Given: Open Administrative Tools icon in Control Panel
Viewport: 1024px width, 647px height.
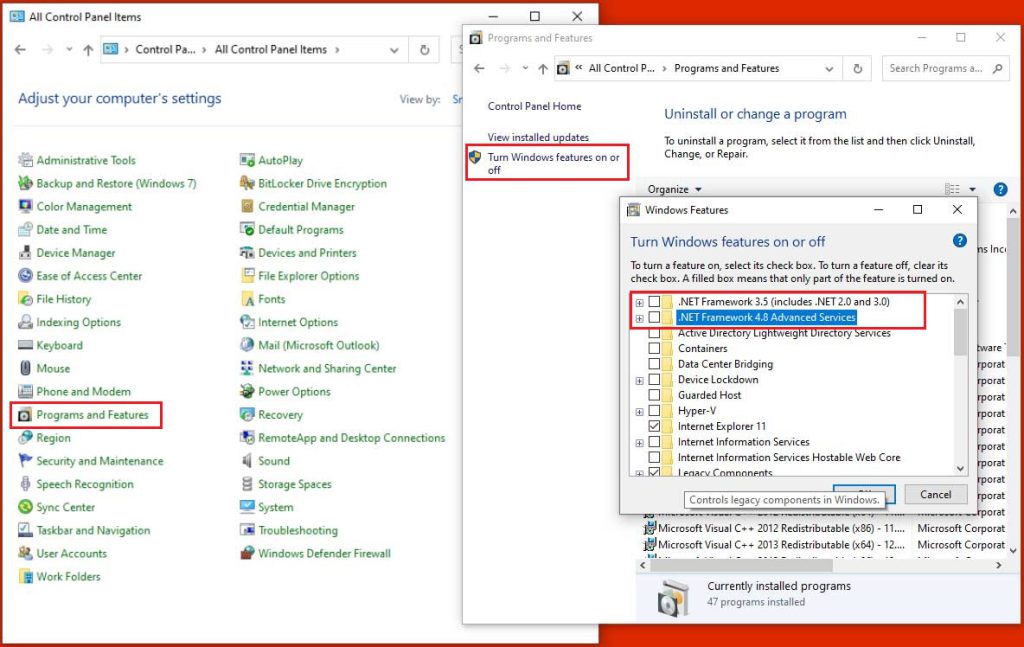Looking at the screenshot, I should pyautogui.click(x=25, y=160).
